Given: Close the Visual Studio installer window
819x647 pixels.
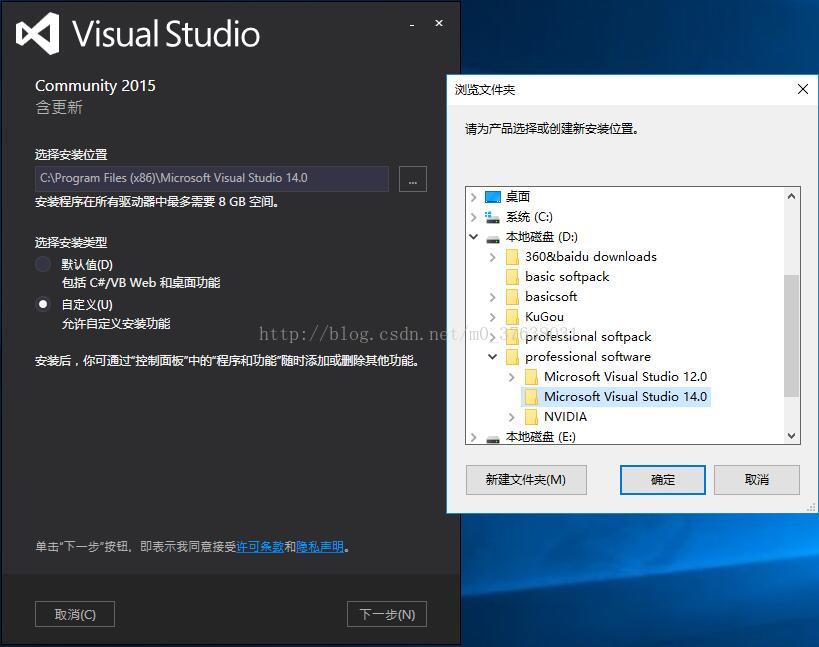Looking at the screenshot, I should coord(439,23).
